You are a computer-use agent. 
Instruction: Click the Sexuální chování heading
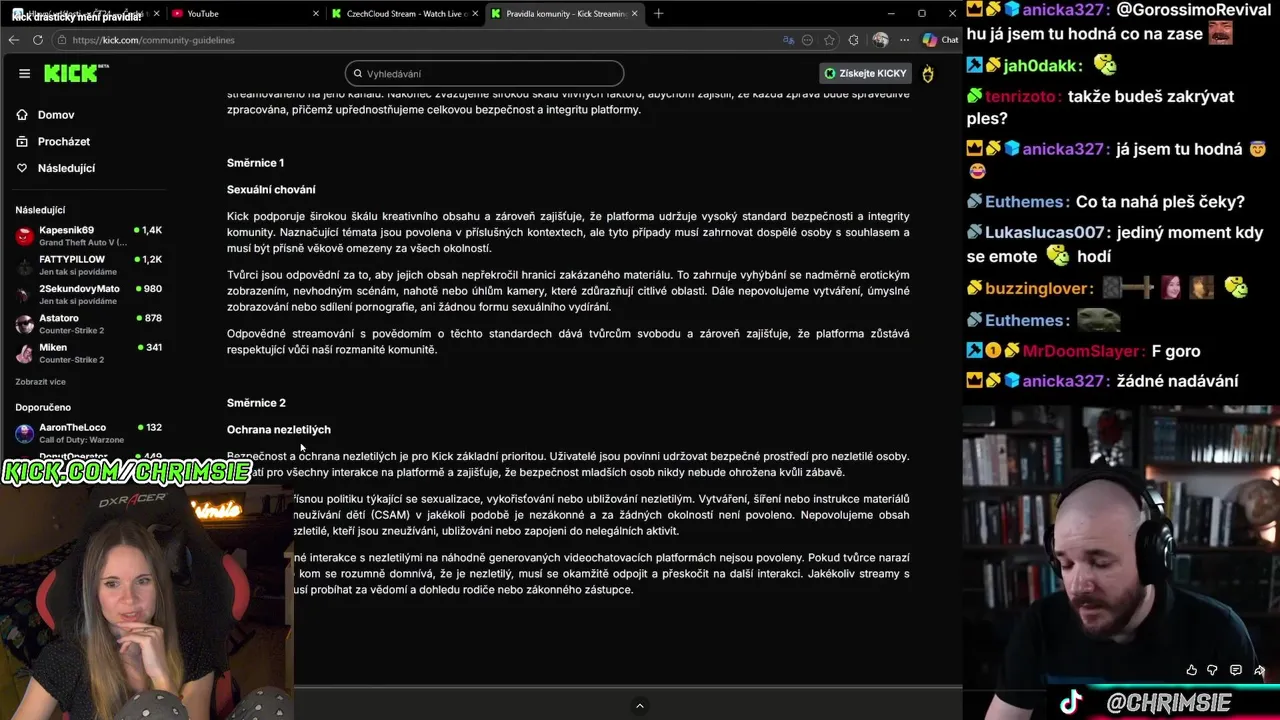point(271,189)
